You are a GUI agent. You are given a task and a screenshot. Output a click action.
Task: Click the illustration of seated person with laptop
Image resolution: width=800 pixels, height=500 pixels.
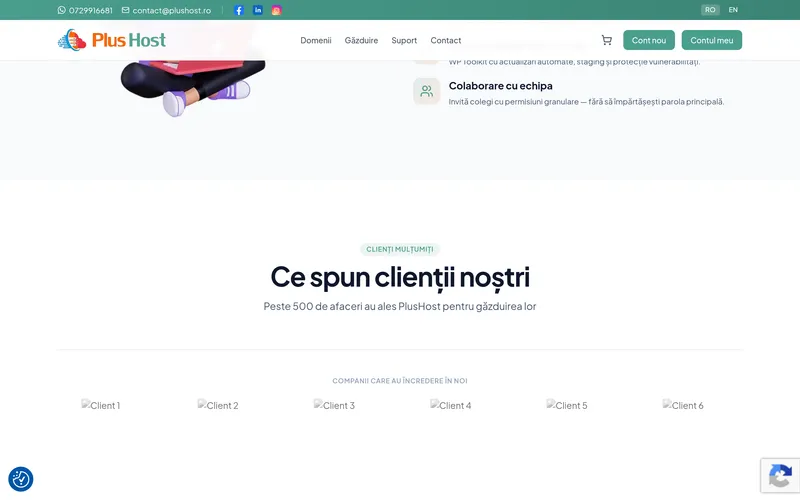click(x=193, y=88)
